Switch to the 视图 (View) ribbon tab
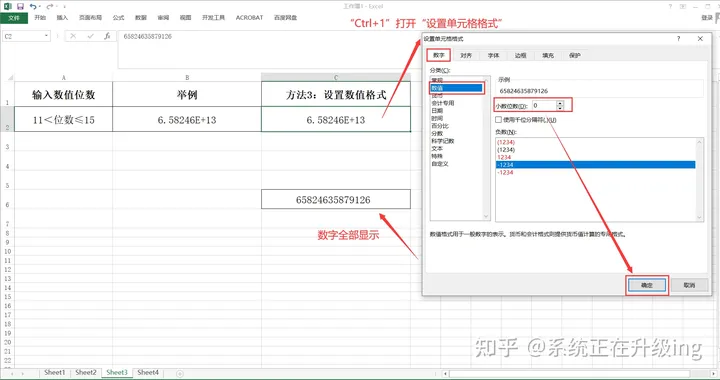The height and width of the screenshot is (380, 720). pos(185,17)
